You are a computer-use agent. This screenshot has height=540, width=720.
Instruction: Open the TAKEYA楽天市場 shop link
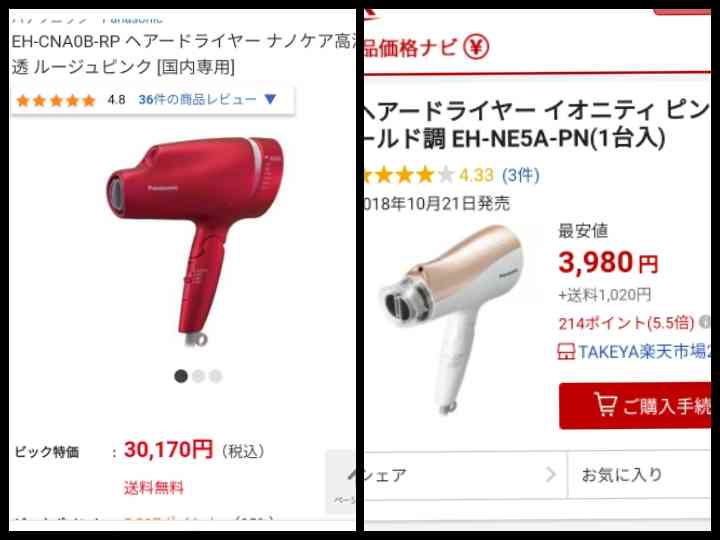(x=634, y=352)
